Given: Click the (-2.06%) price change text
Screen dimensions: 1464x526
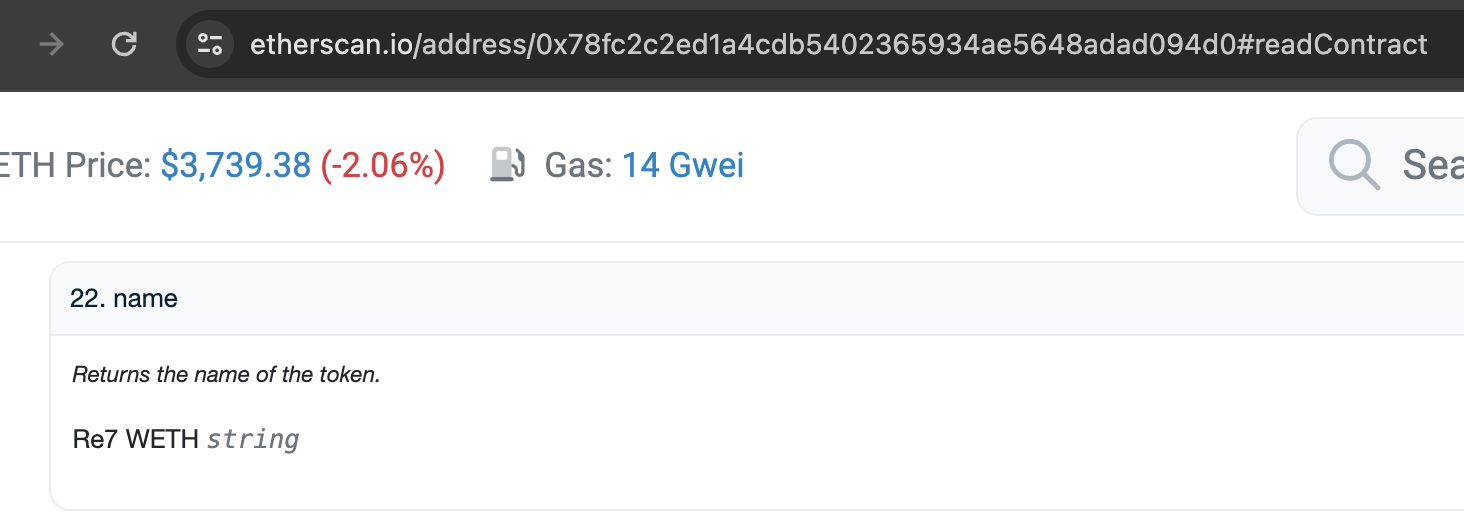Looking at the screenshot, I should pyautogui.click(x=382, y=165).
